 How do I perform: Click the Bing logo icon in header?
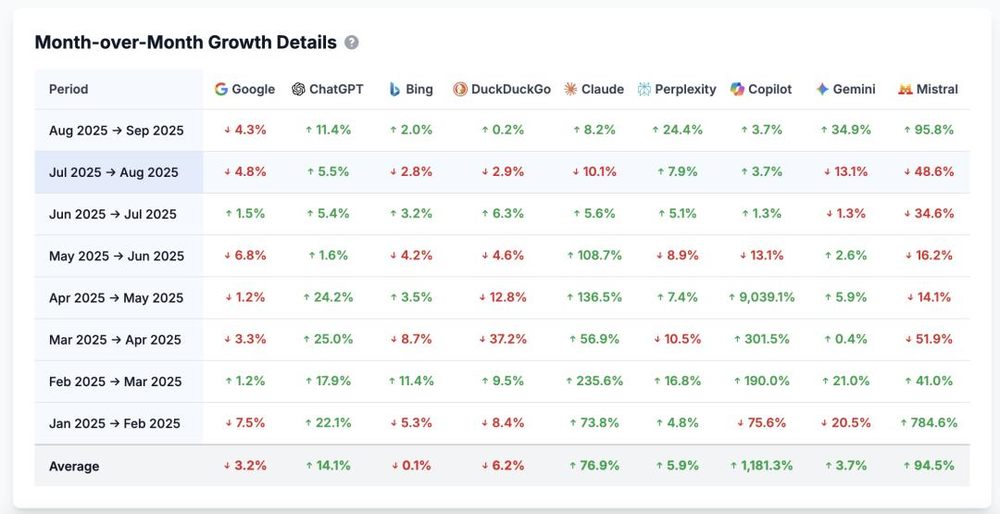tap(395, 89)
